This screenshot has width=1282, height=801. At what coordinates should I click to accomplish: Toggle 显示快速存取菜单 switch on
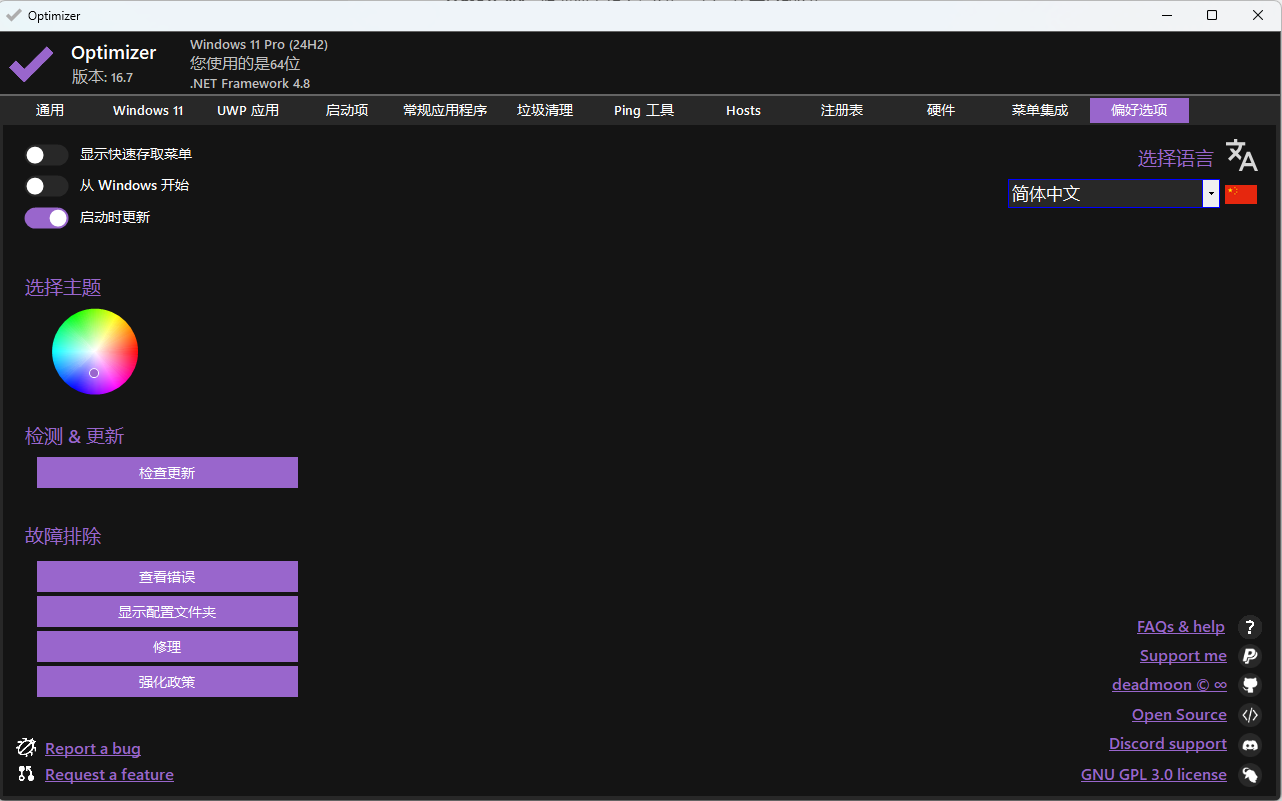[x=46, y=155]
